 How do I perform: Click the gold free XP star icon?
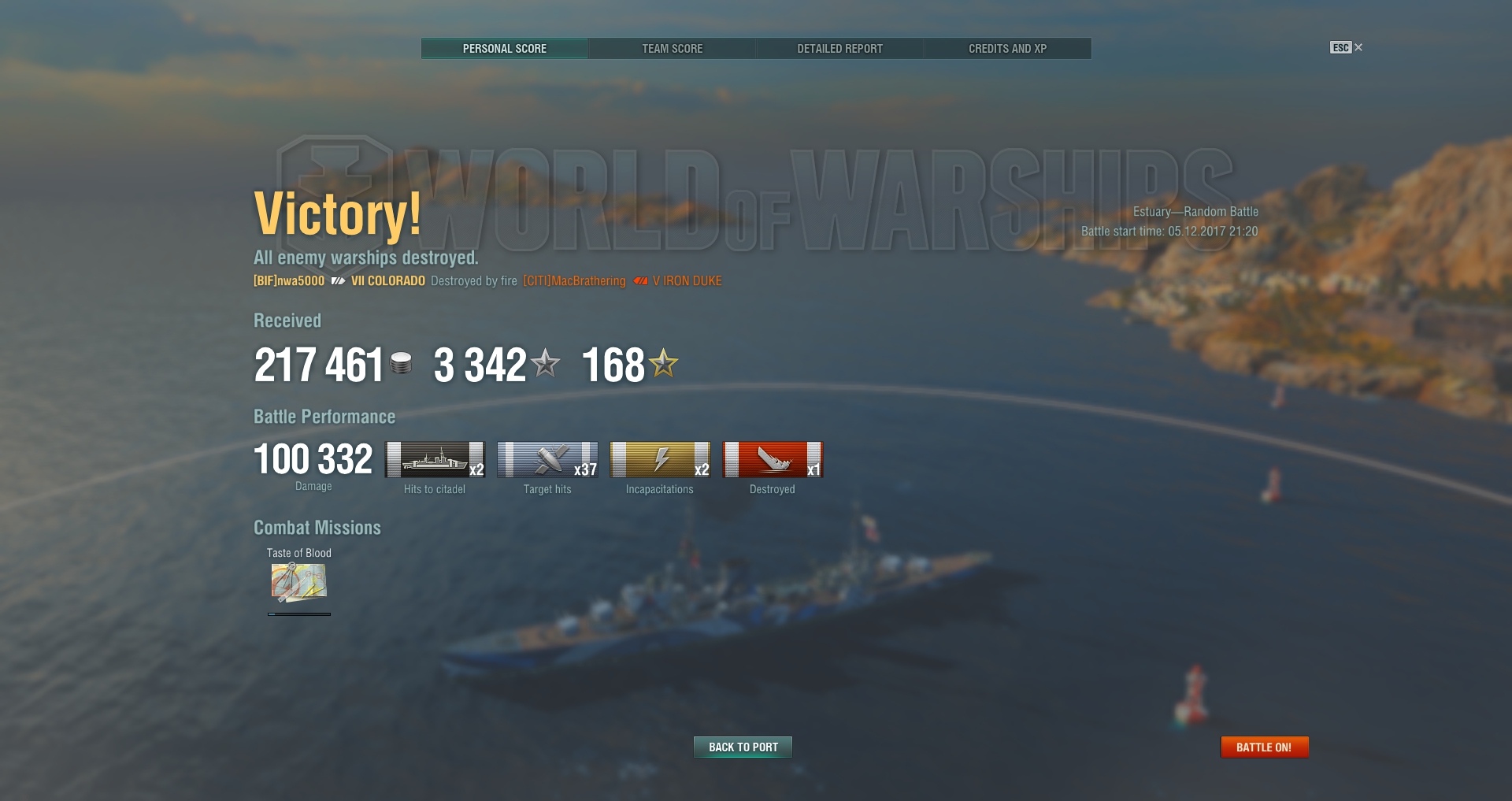click(x=664, y=363)
